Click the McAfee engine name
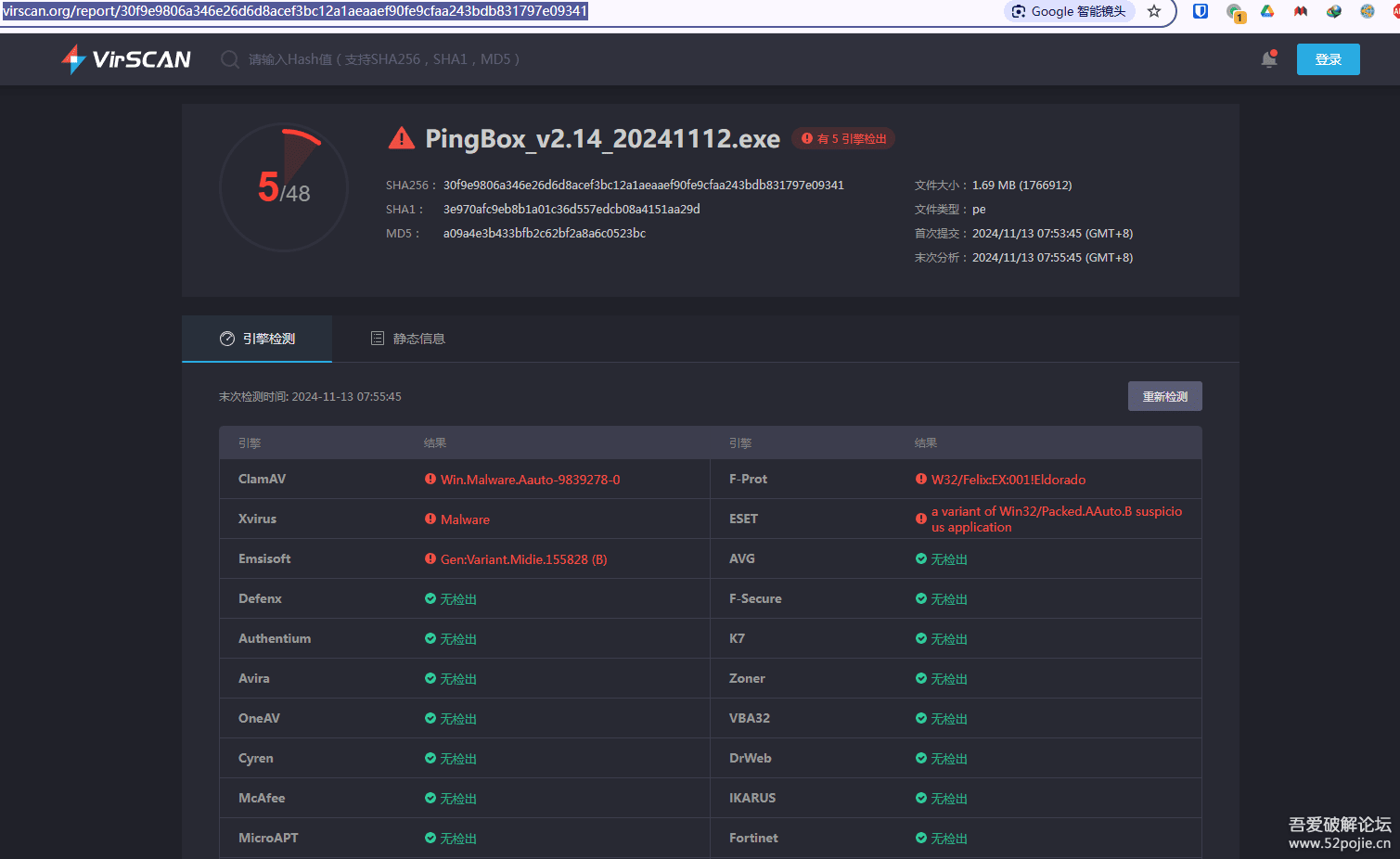This screenshot has height=859, width=1400. pyautogui.click(x=262, y=798)
